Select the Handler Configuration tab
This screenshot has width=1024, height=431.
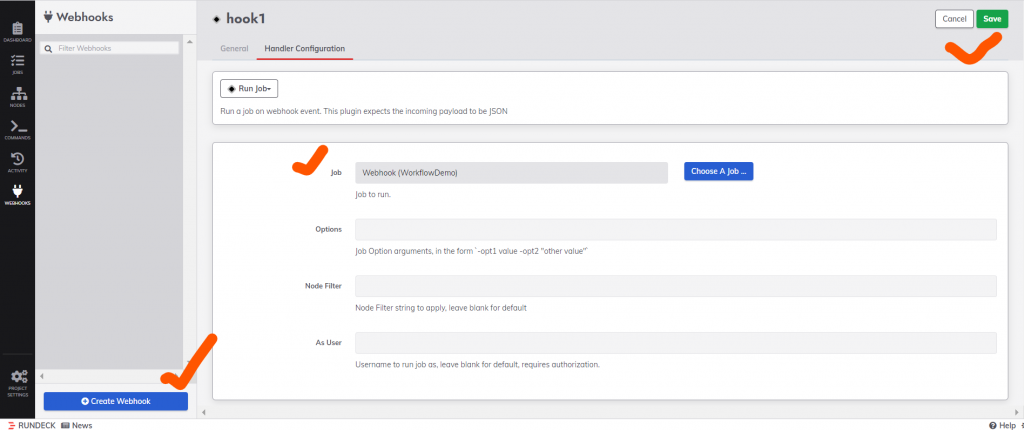(304, 48)
